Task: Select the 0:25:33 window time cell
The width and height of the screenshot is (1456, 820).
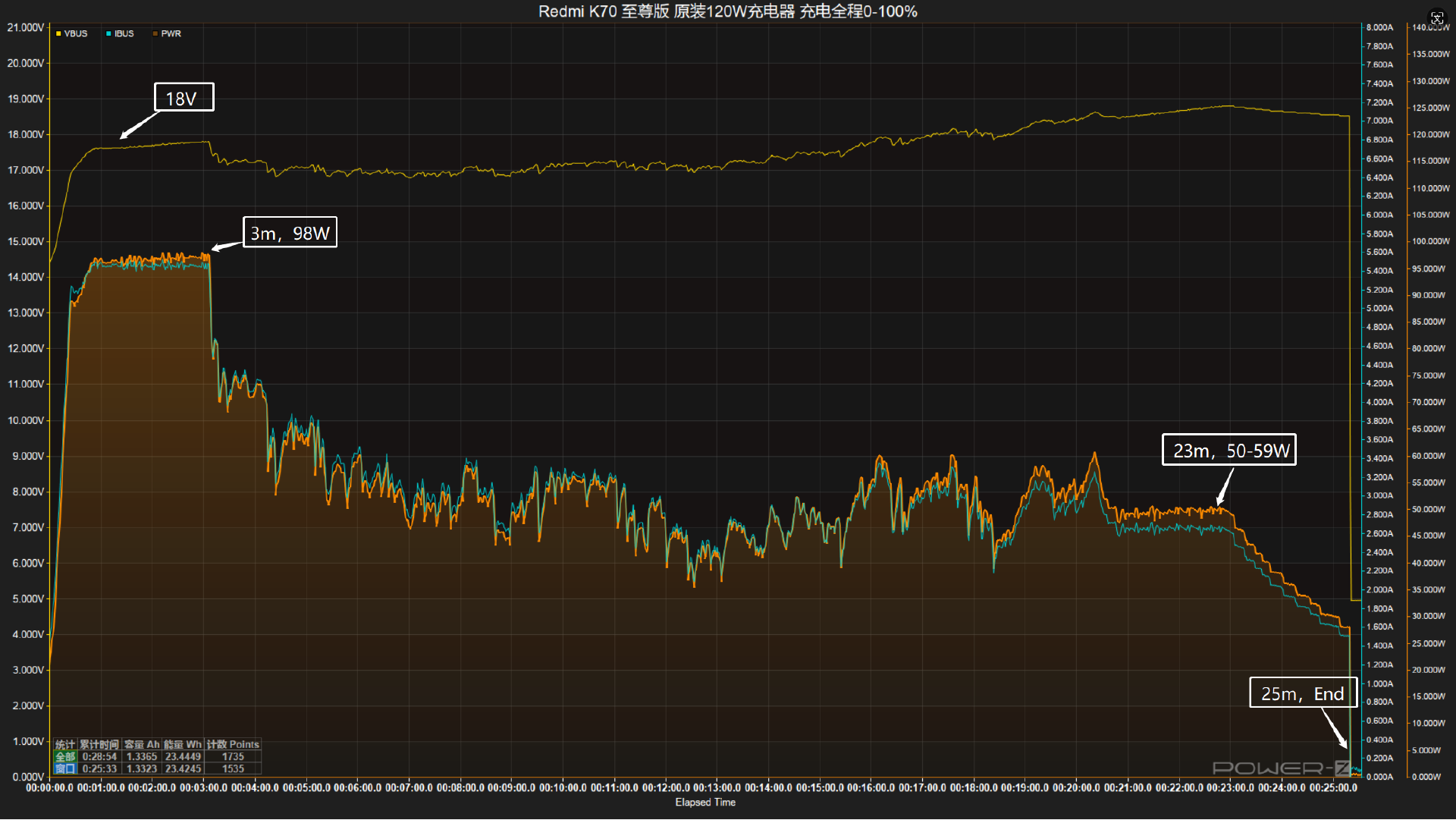Action: 99,769
